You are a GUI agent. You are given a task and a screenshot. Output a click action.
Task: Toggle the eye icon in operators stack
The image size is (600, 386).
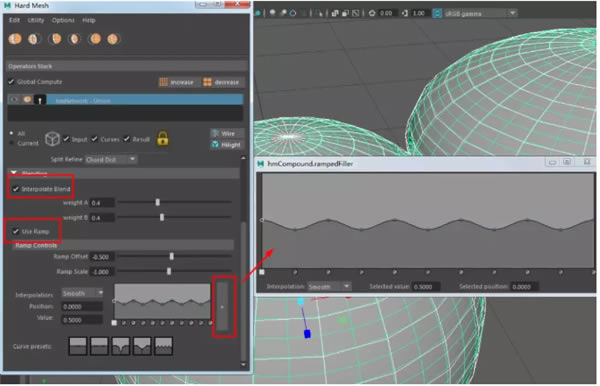14,99
